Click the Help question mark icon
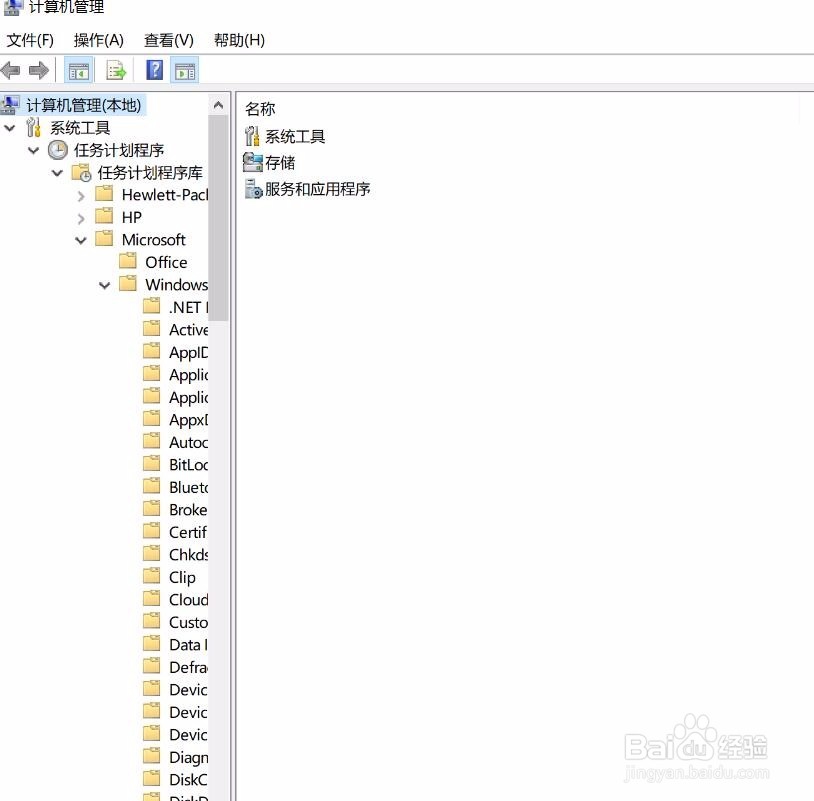Viewport: 814px width, 801px height. 152,70
